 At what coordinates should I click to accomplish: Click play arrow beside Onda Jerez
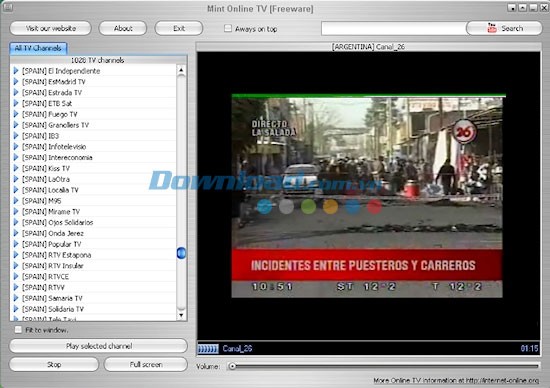pyautogui.click(x=16, y=233)
